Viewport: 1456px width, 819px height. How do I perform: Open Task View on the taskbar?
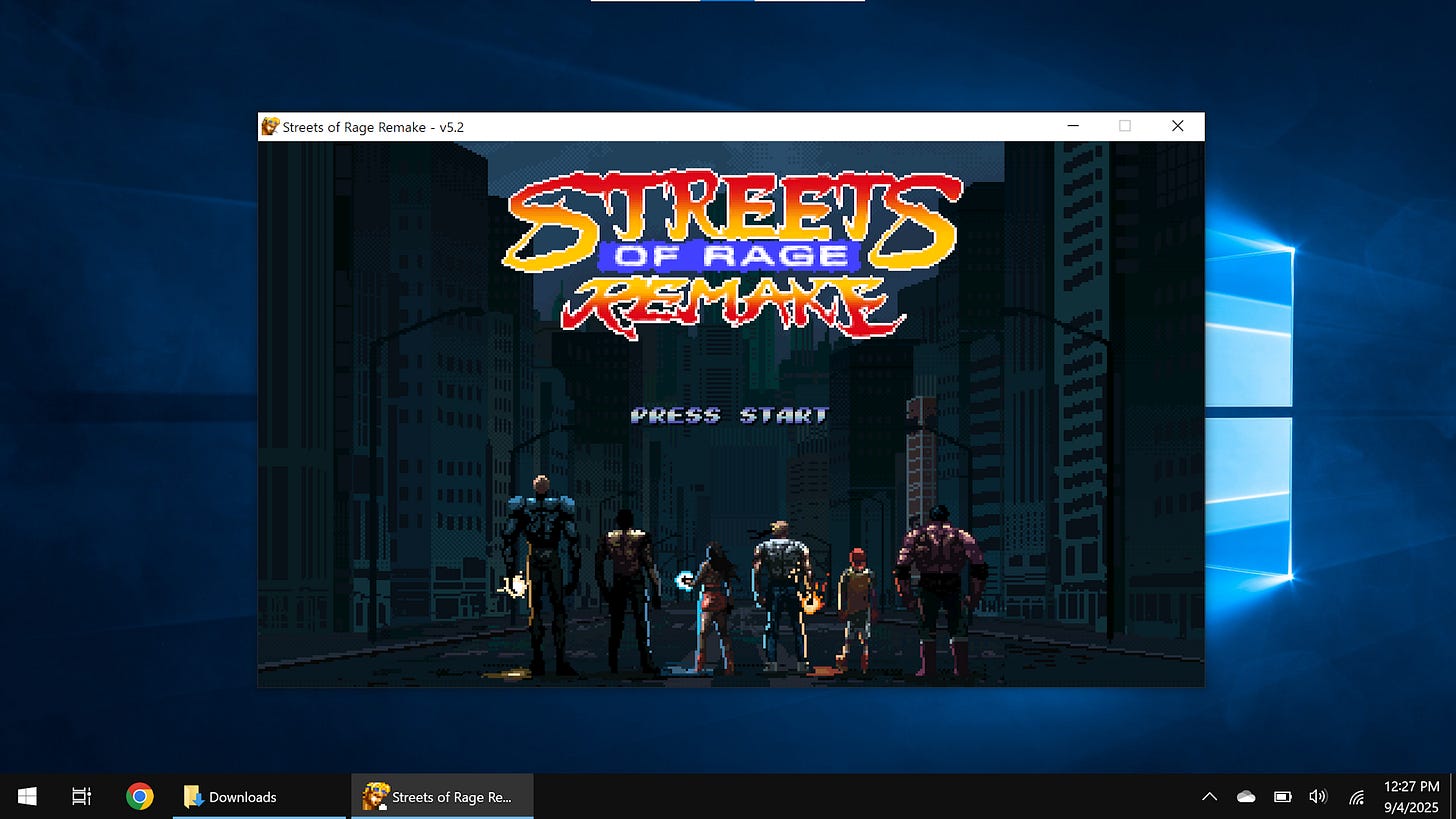81,796
